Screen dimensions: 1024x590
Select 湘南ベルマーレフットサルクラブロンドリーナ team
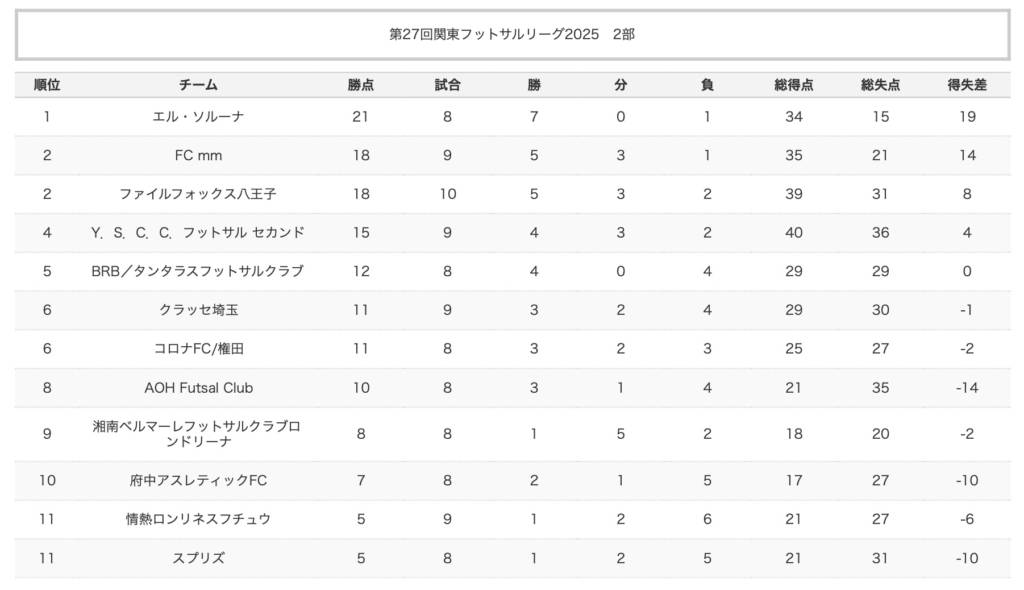(x=198, y=434)
